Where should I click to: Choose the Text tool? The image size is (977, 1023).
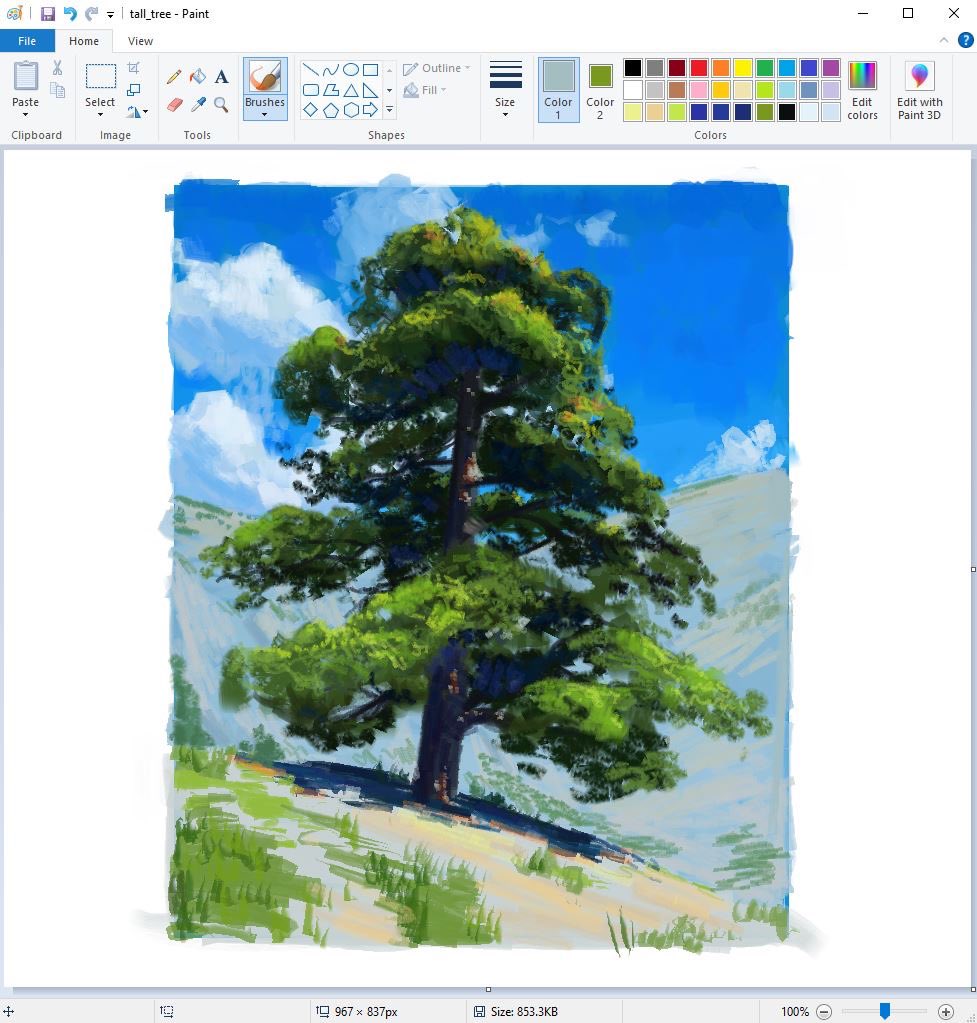221,77
